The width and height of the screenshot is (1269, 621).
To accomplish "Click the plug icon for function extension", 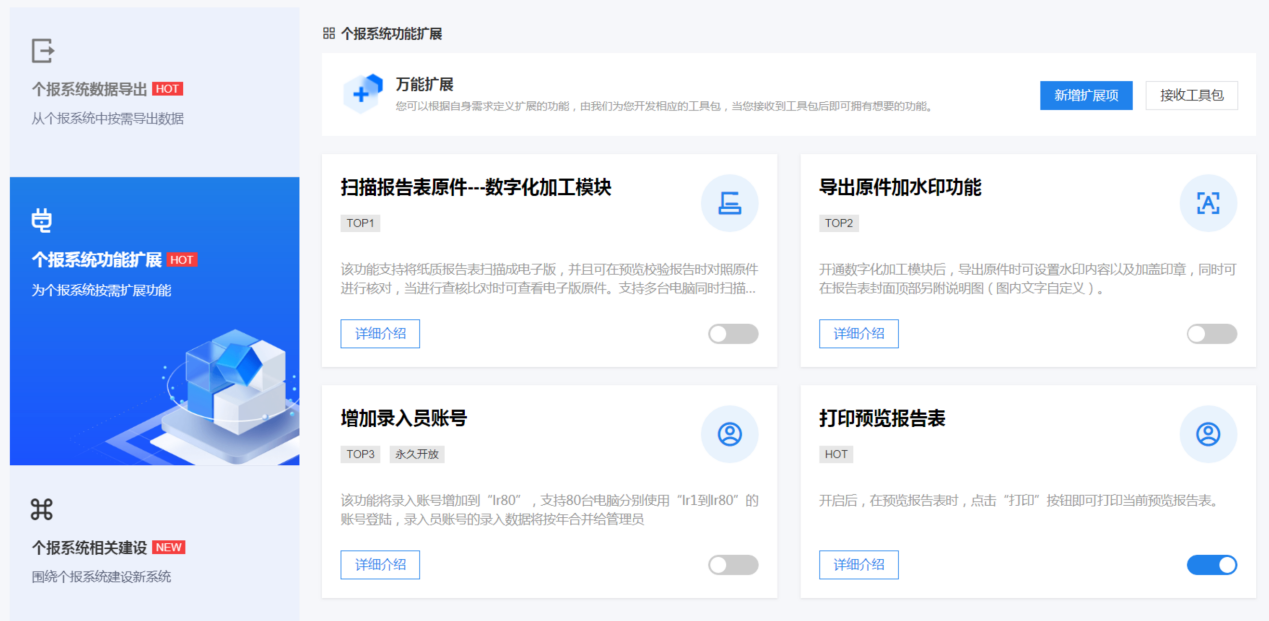I will [42, 221].
